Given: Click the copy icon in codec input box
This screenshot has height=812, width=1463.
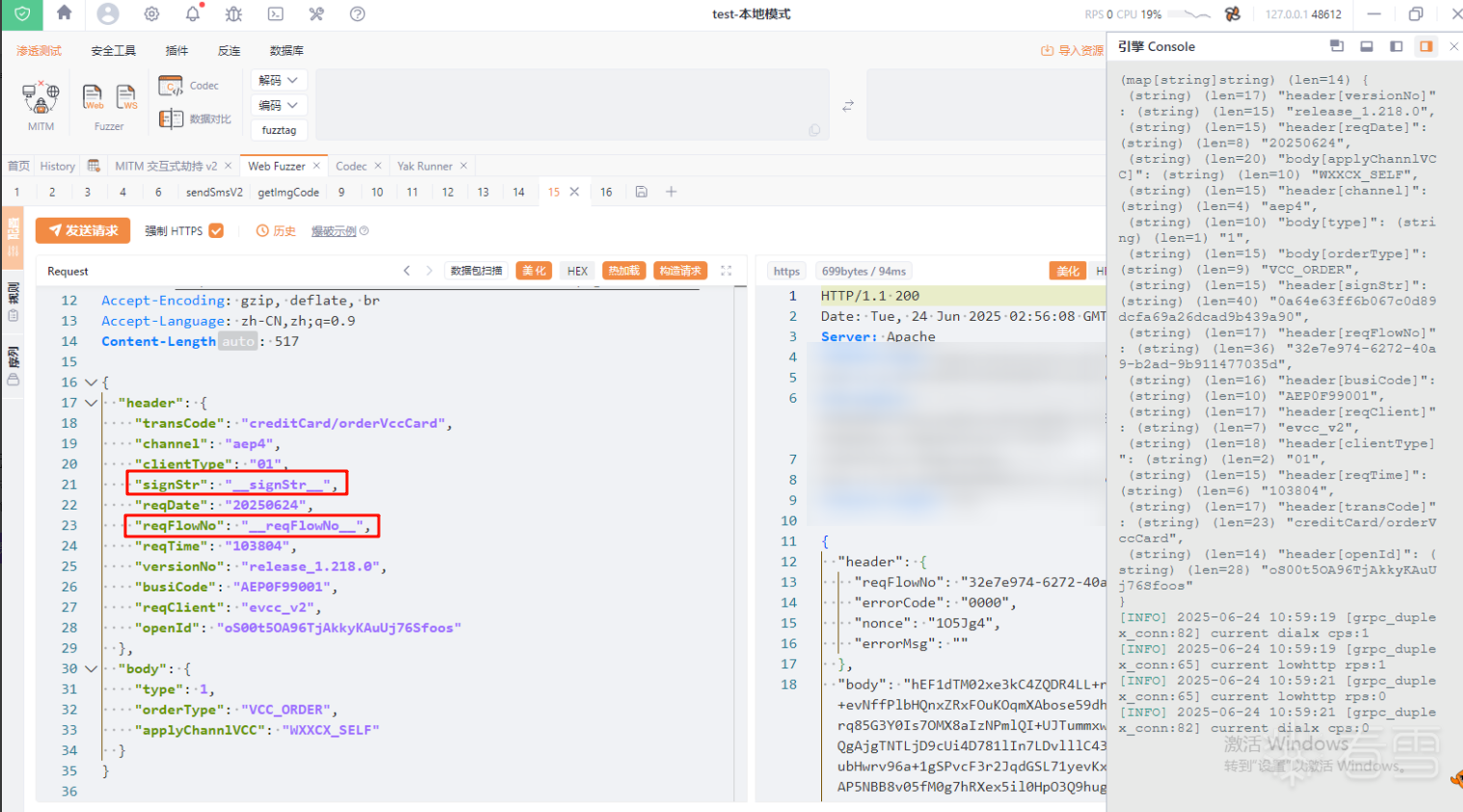Looking at the screenshot, I should pyautogui.click(x=814, y=130).
